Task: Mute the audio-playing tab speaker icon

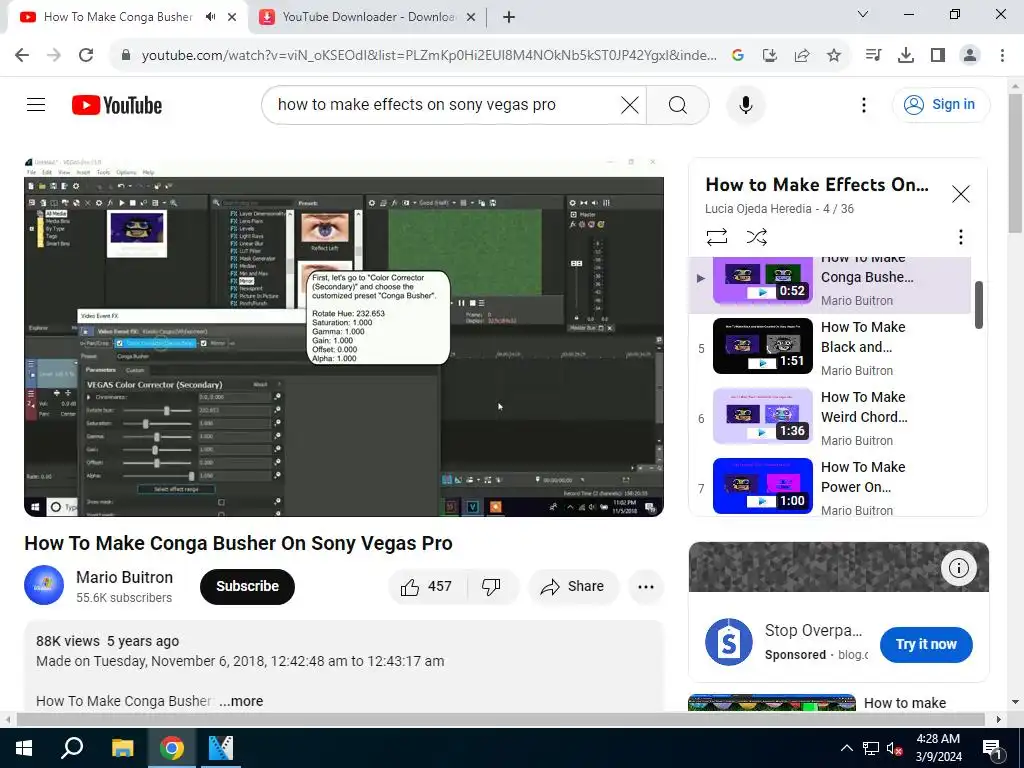Action: tap(210, 17)
